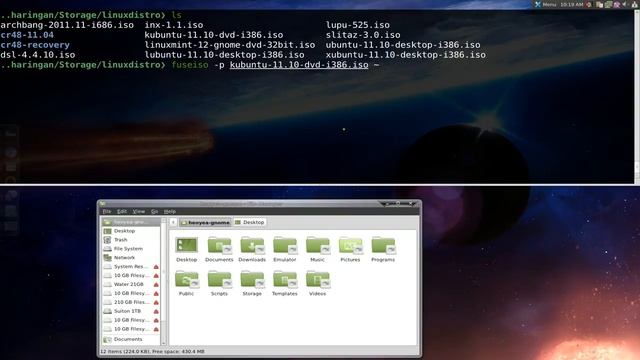Click the home folder path bar button
The height and width of the screenshot is (360, 640).
205,222
